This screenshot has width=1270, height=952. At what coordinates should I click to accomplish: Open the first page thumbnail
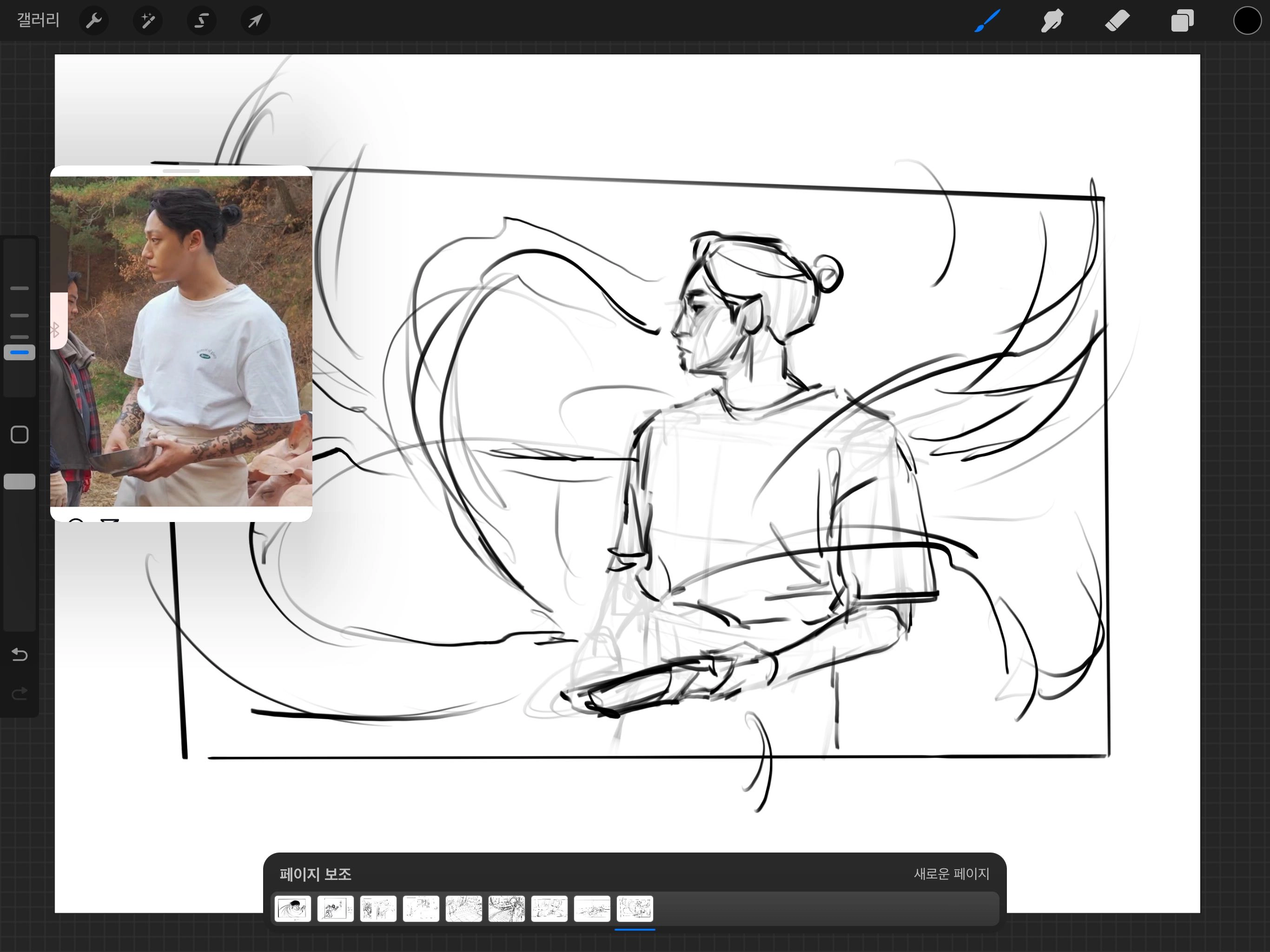coord(293,909)
